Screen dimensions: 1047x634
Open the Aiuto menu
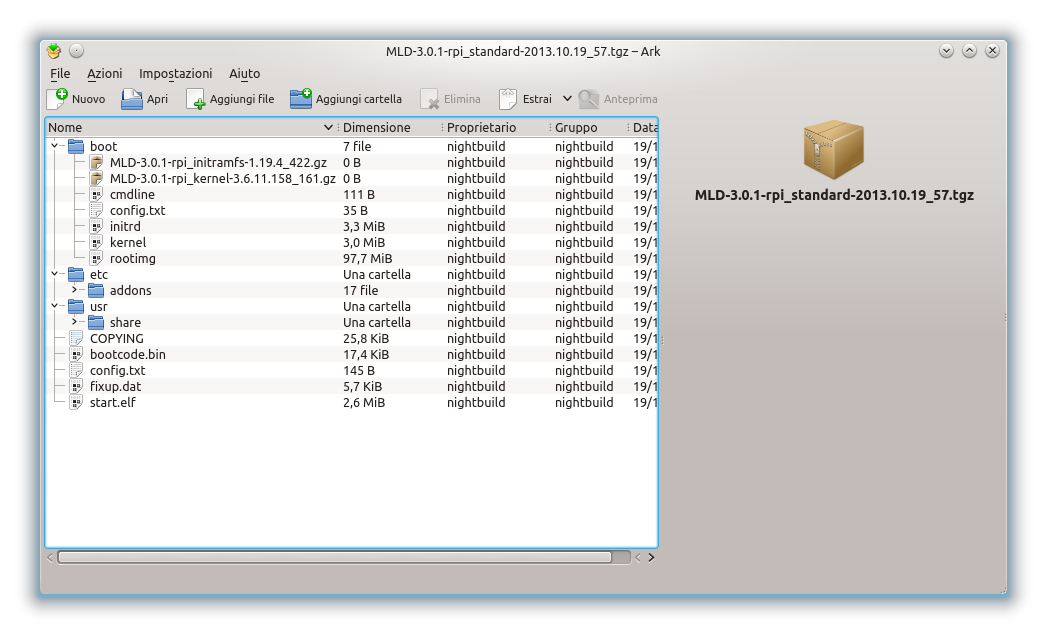click(x=244, y=73)
